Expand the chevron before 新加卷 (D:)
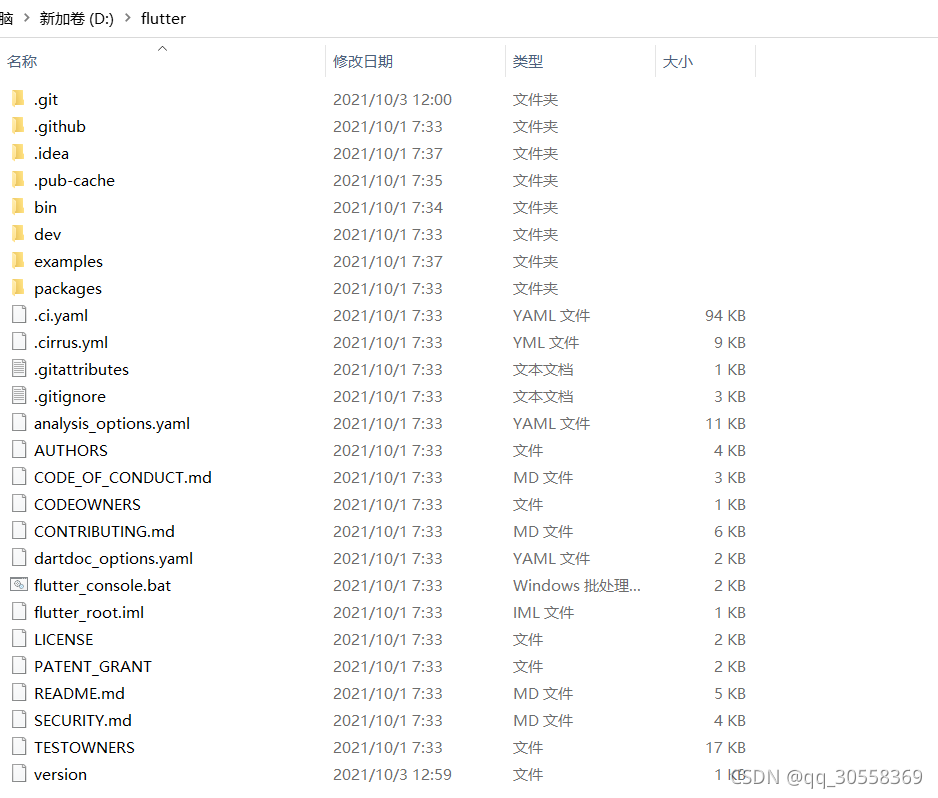The image size is (938, 798). pyautogui.click(x=26, y=18)
